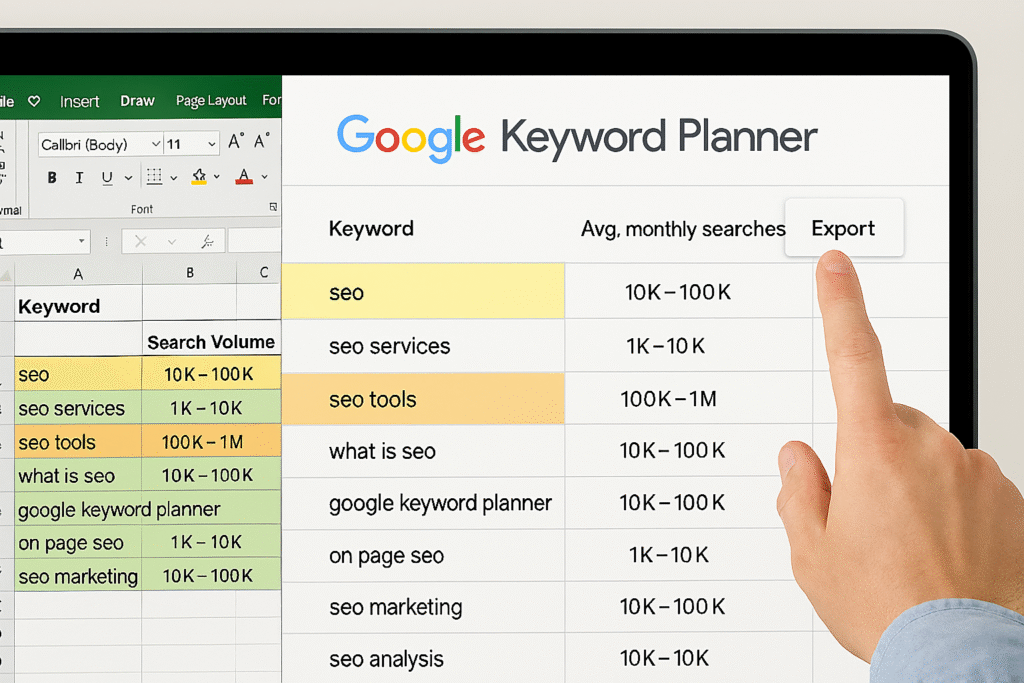Select 'on page seo' keyword in Keyword Planner
Viewport: 1024px width, 683px height.
coord(386,556)
